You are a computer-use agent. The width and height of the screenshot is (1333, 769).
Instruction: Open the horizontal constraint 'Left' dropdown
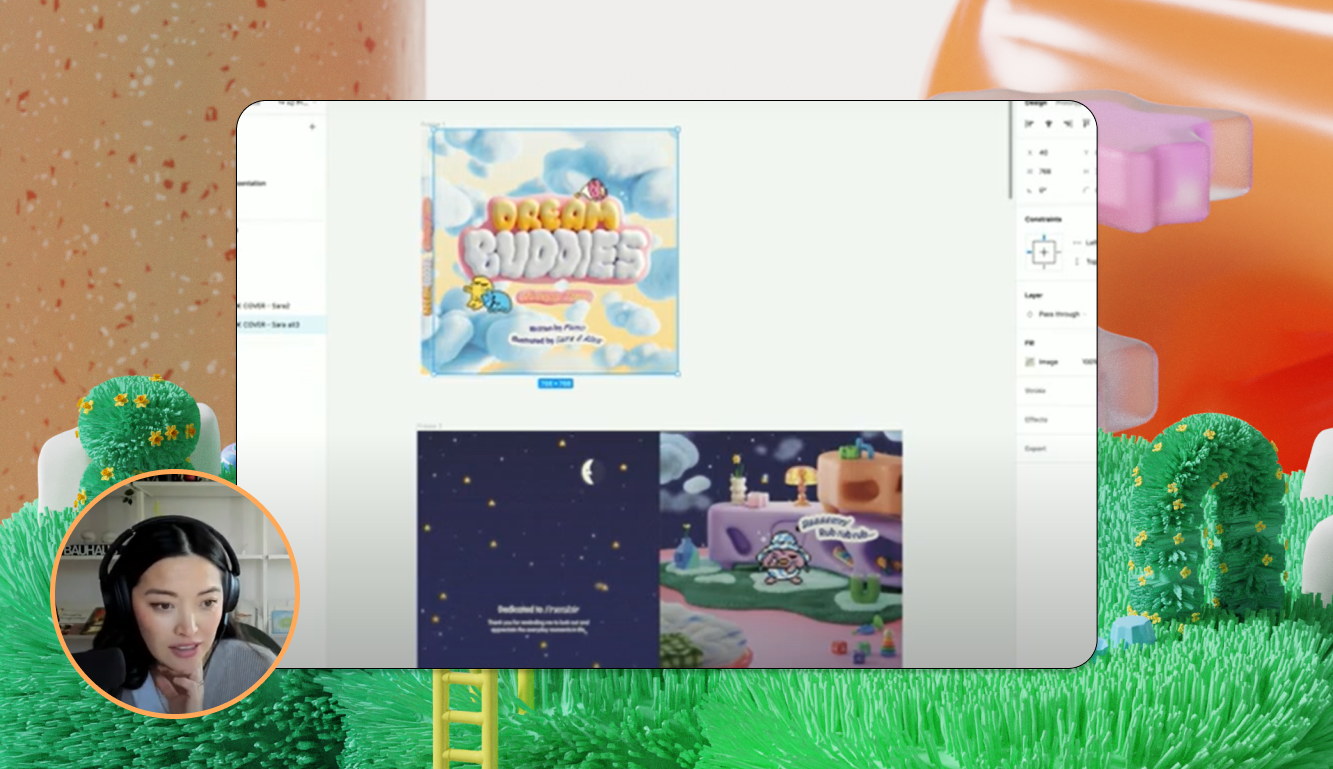click(x=1085, y=243)
